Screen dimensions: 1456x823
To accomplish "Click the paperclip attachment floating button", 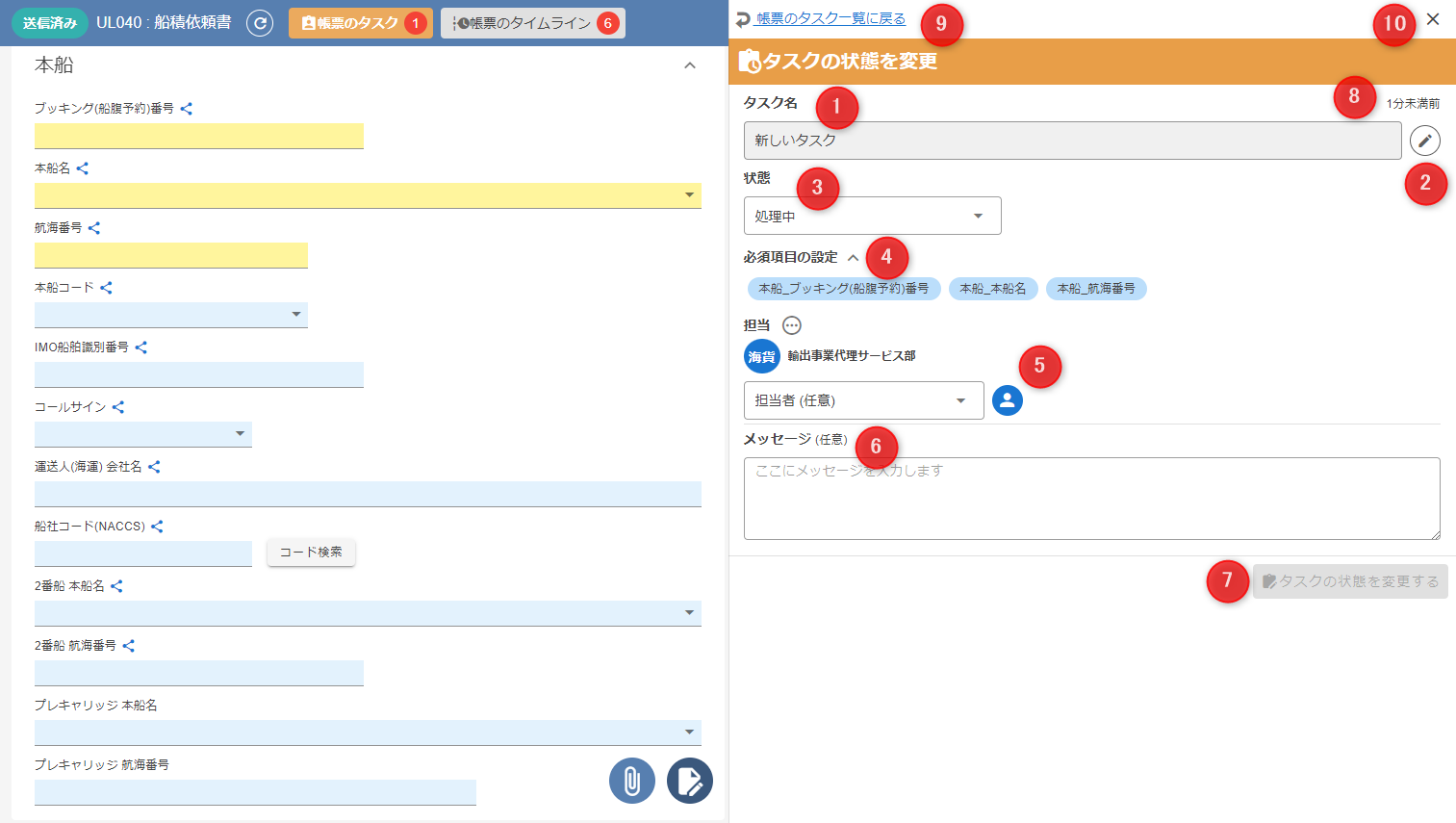I will (x=631, y=781).
